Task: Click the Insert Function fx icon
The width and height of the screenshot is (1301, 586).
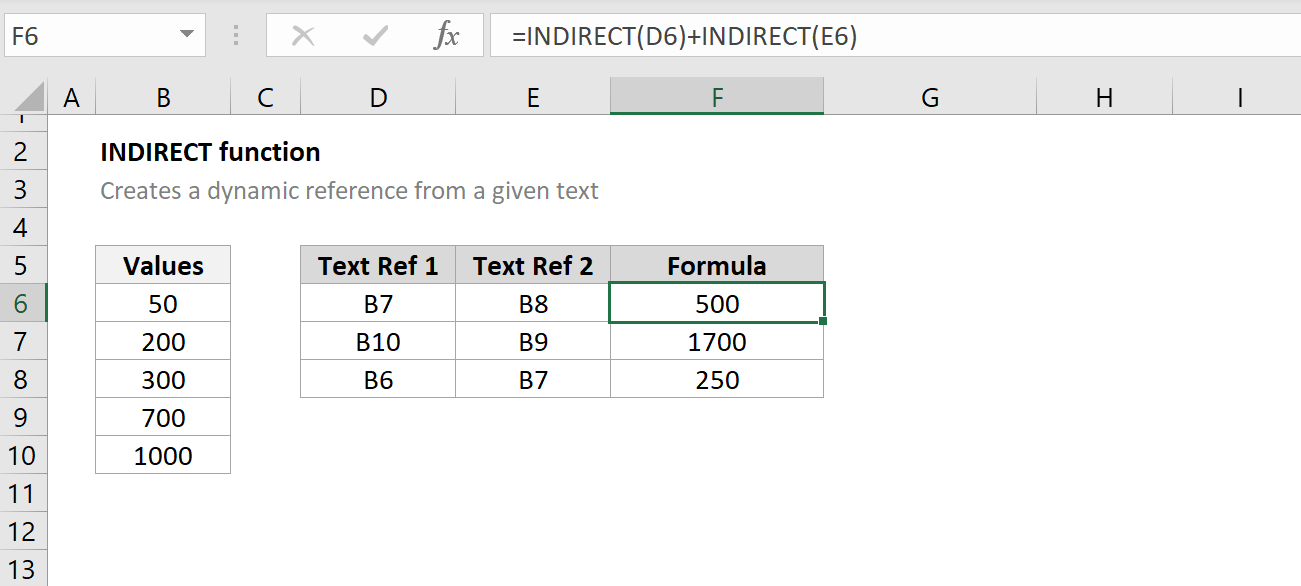Action: [446, 37]
